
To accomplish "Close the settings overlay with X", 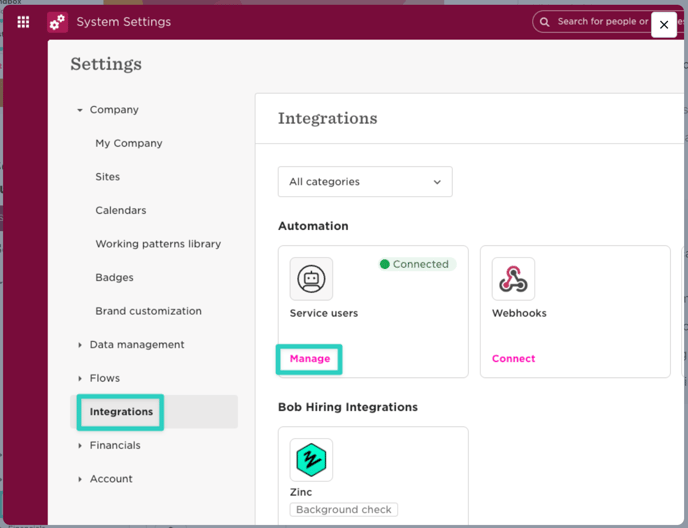I will coord(664,25).
